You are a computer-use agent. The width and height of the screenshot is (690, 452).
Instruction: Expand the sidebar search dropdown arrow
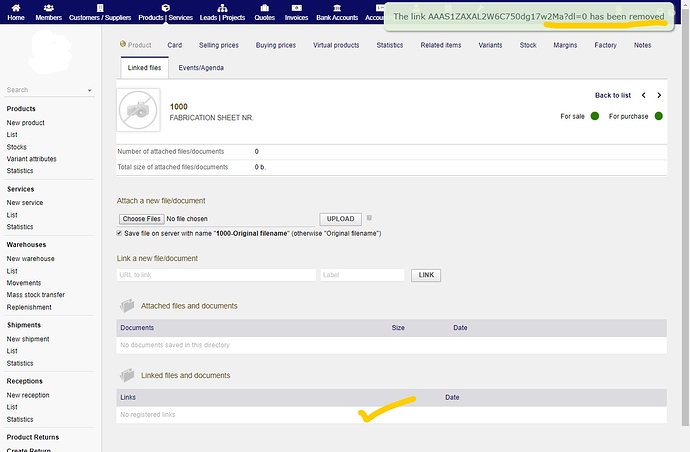tap(89, 90)
